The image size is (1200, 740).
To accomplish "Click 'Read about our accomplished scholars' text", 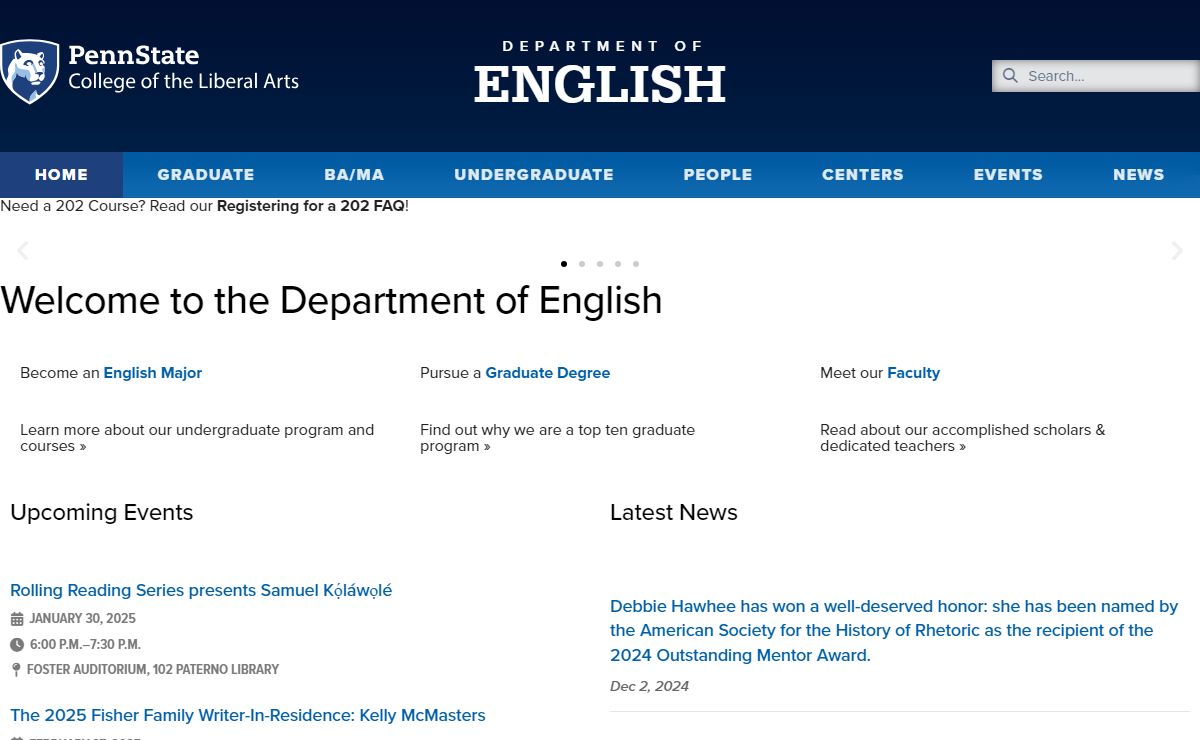I will pos(963,438).
